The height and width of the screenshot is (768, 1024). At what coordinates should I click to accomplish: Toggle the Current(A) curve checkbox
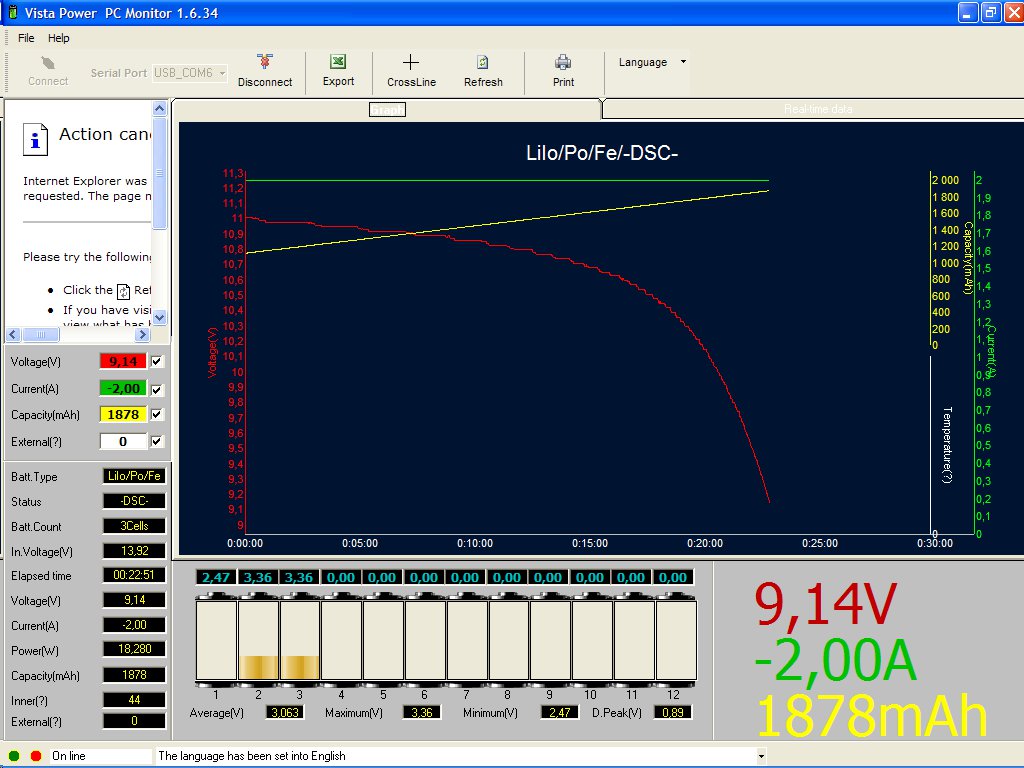coord(157,389)
